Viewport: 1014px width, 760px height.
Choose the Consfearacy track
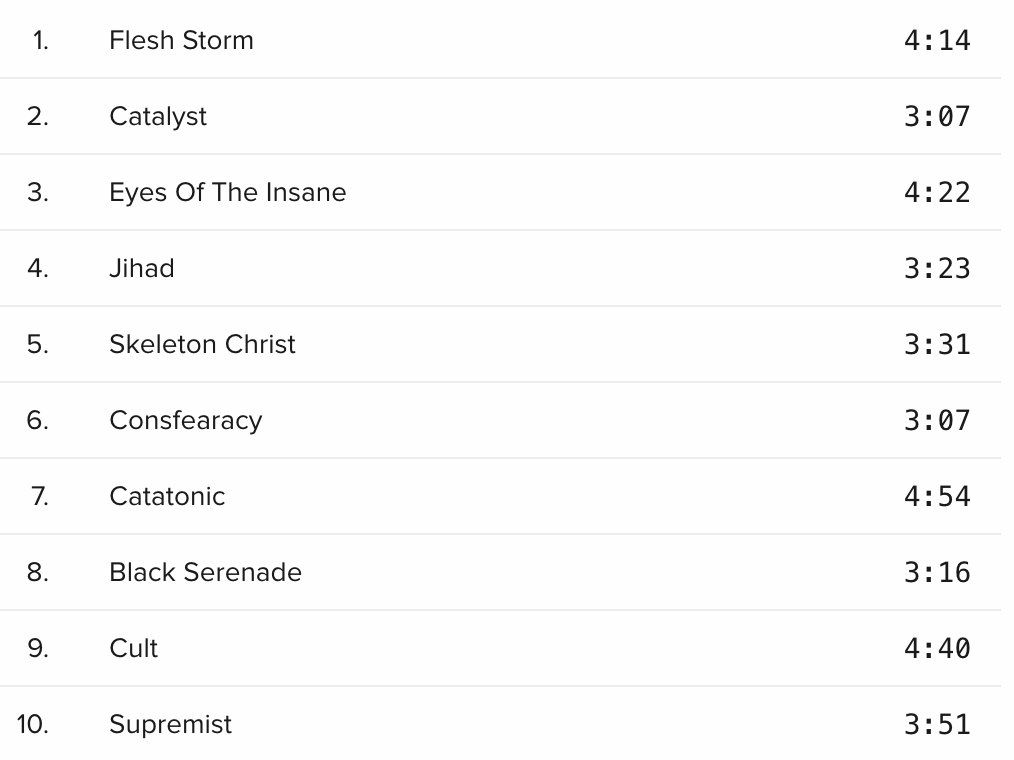(x=186, y=420)
